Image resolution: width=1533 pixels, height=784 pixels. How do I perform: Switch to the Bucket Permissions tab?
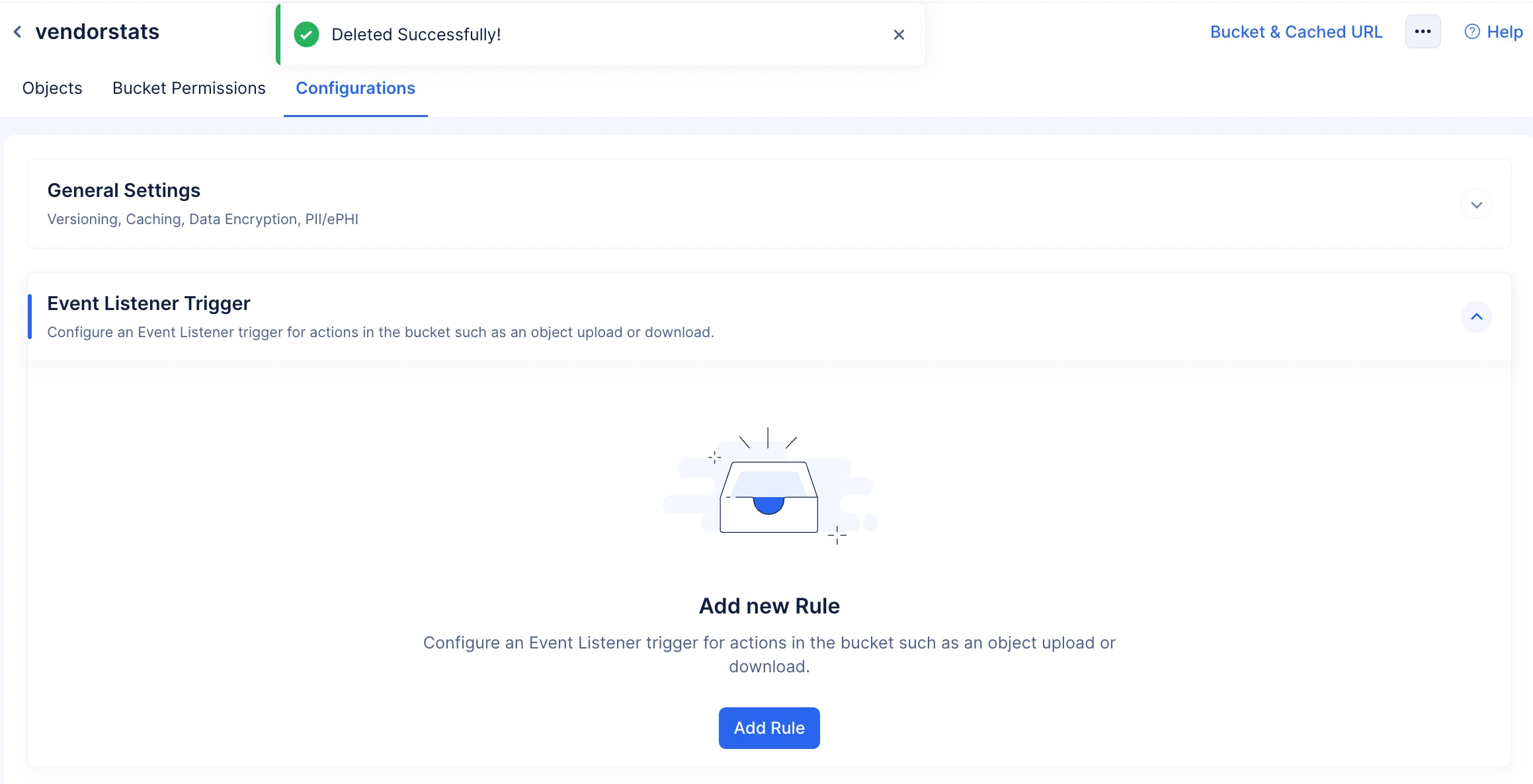188,88
